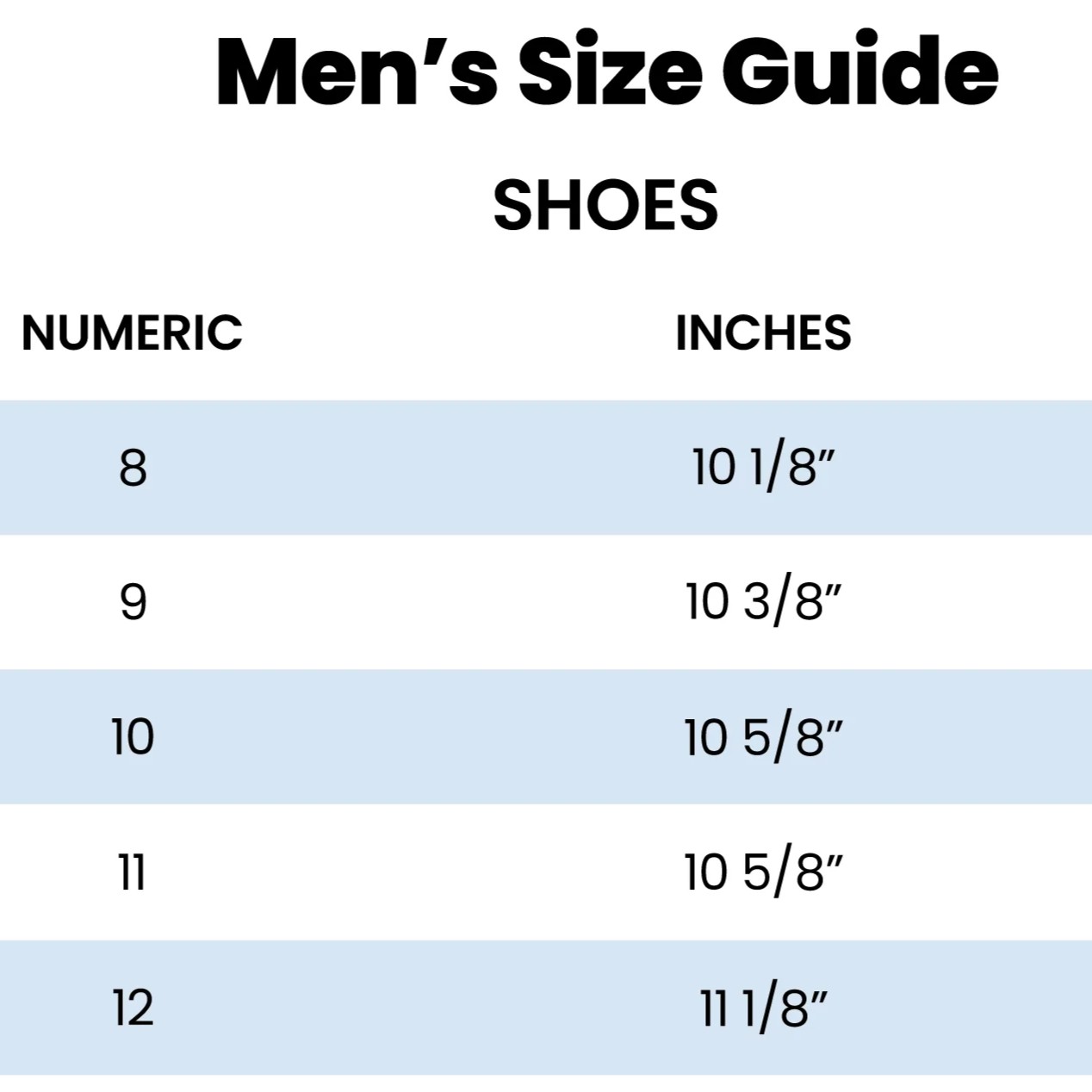Click the white size 9 row background
This screenshot has width=1092, height=1092.
(x=546, y=602)
